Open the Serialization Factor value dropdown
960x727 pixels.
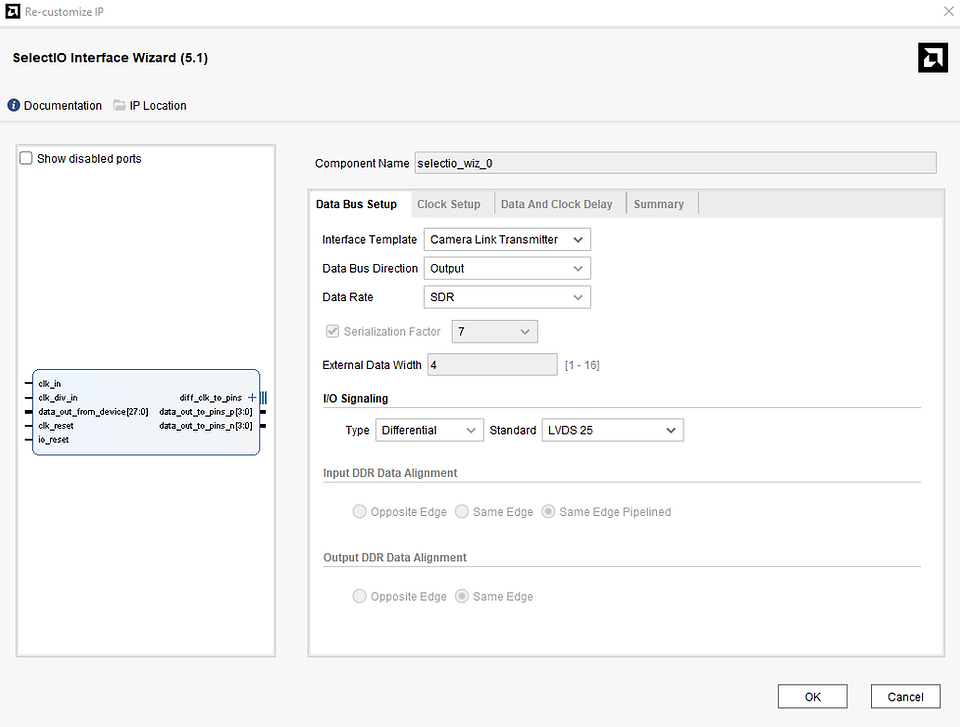pyautogui.click(x=495, y=331)
